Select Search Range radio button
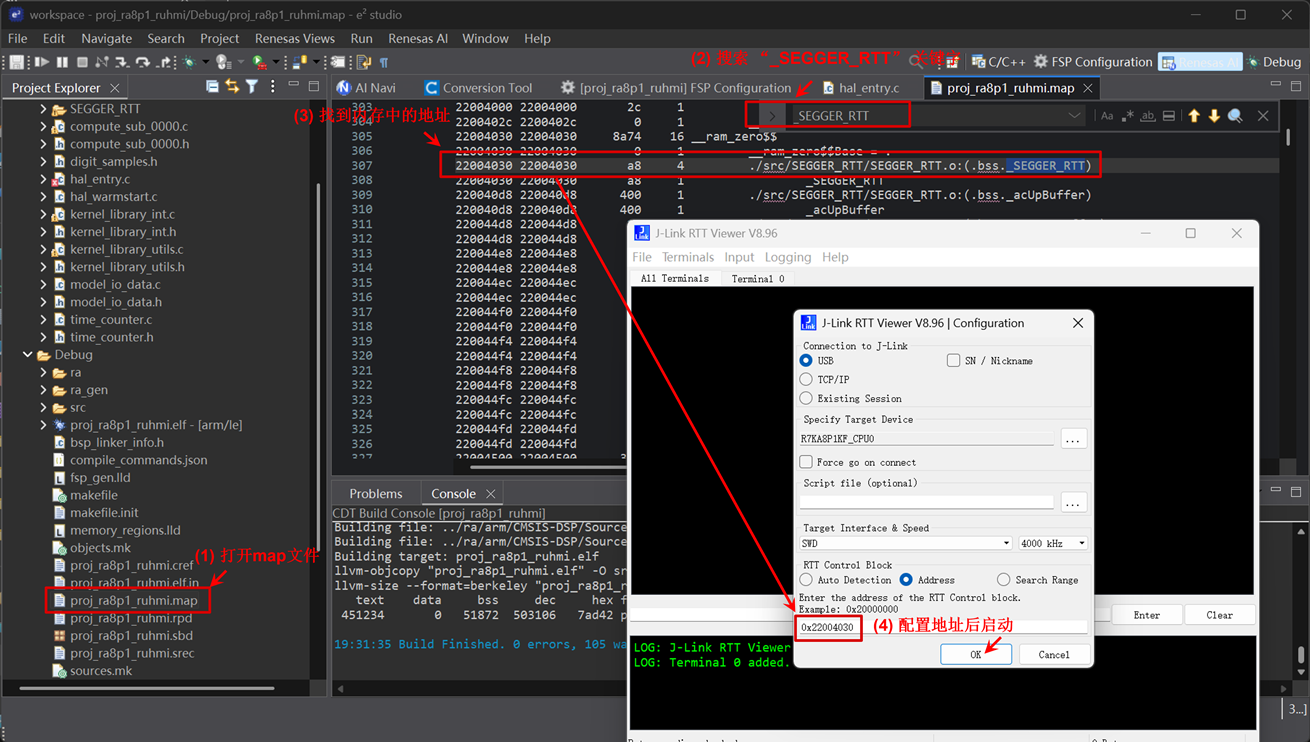The image size is (1310, 742). [1003, 580]
